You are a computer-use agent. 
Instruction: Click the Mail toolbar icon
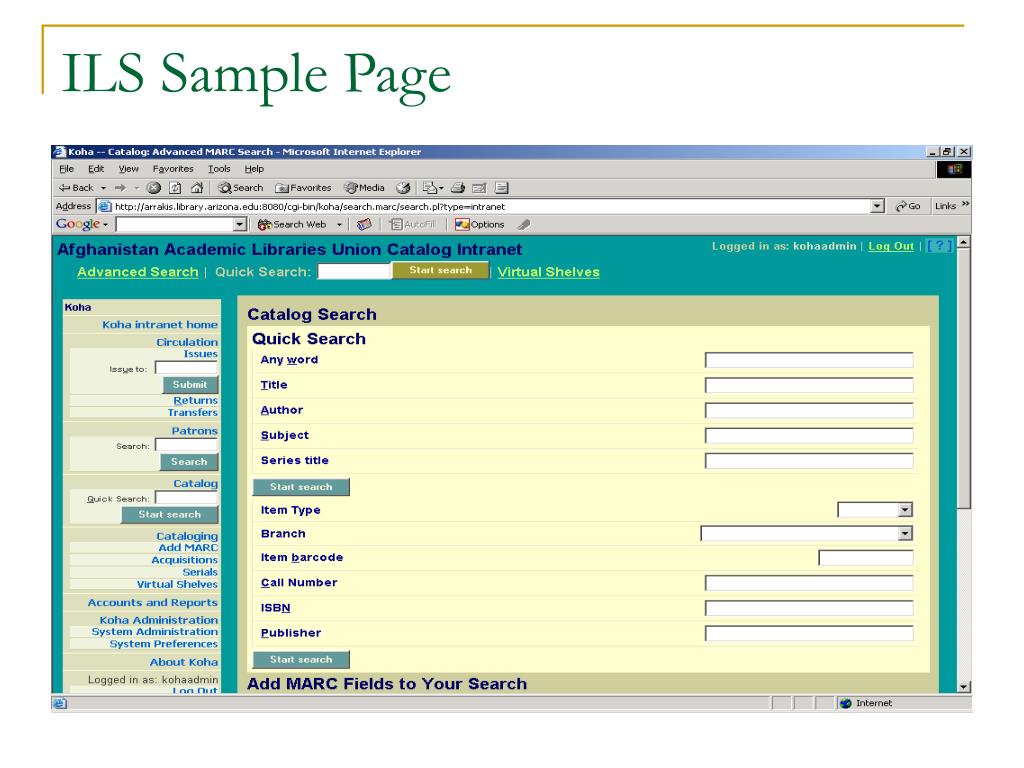click(429, 188)
